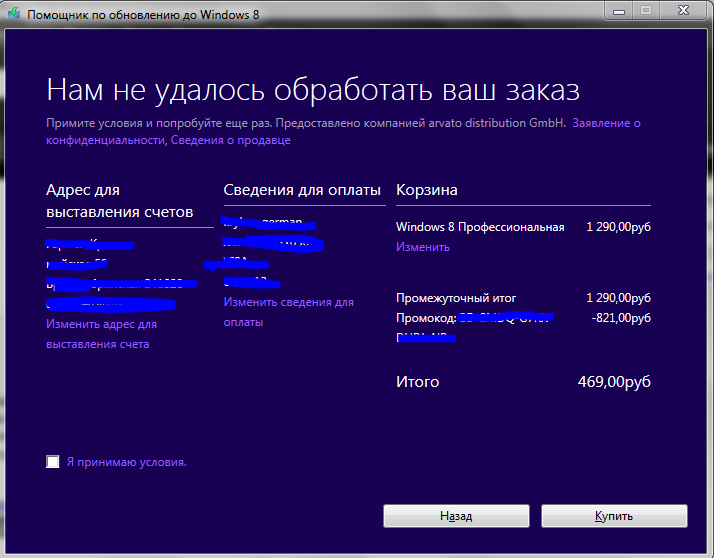
Task: Click 'Изменить сведения для оплаты' link
Action: (288, 312)
